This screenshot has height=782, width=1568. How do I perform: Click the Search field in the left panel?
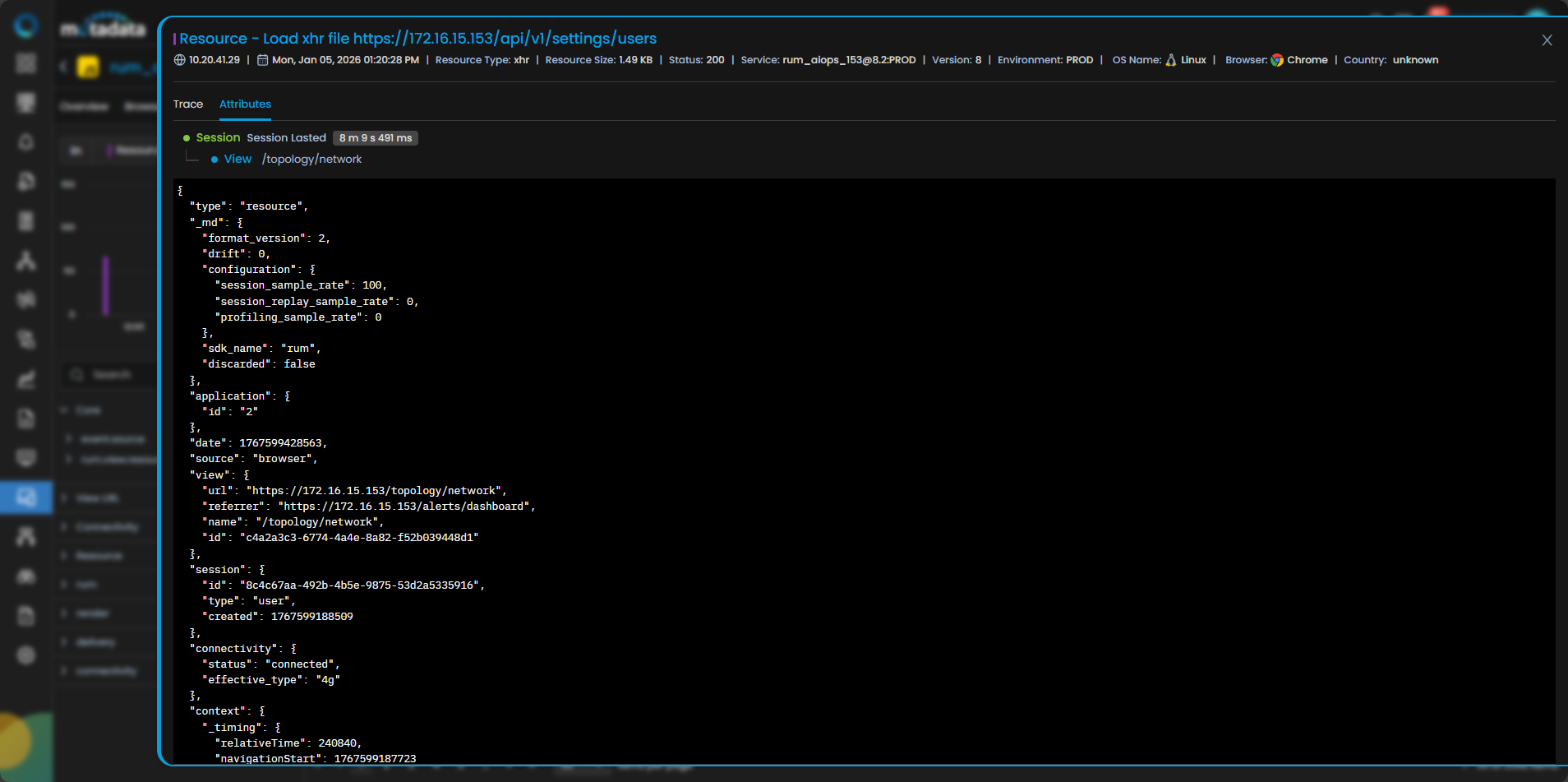coord(112,375)
